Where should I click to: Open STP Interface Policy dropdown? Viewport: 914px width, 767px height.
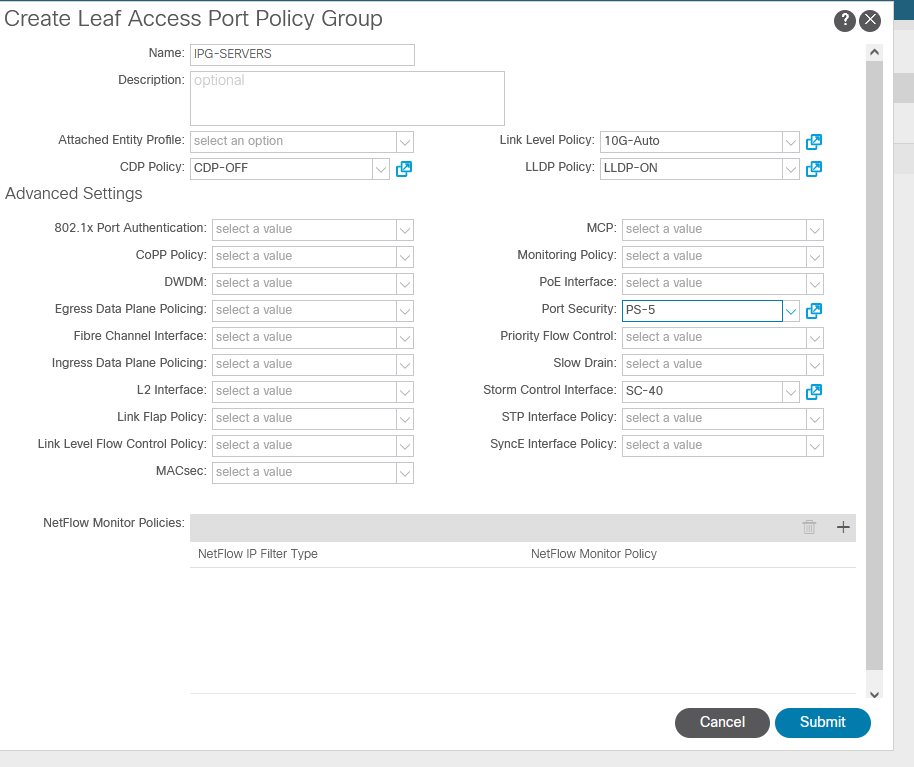(814, 418)
